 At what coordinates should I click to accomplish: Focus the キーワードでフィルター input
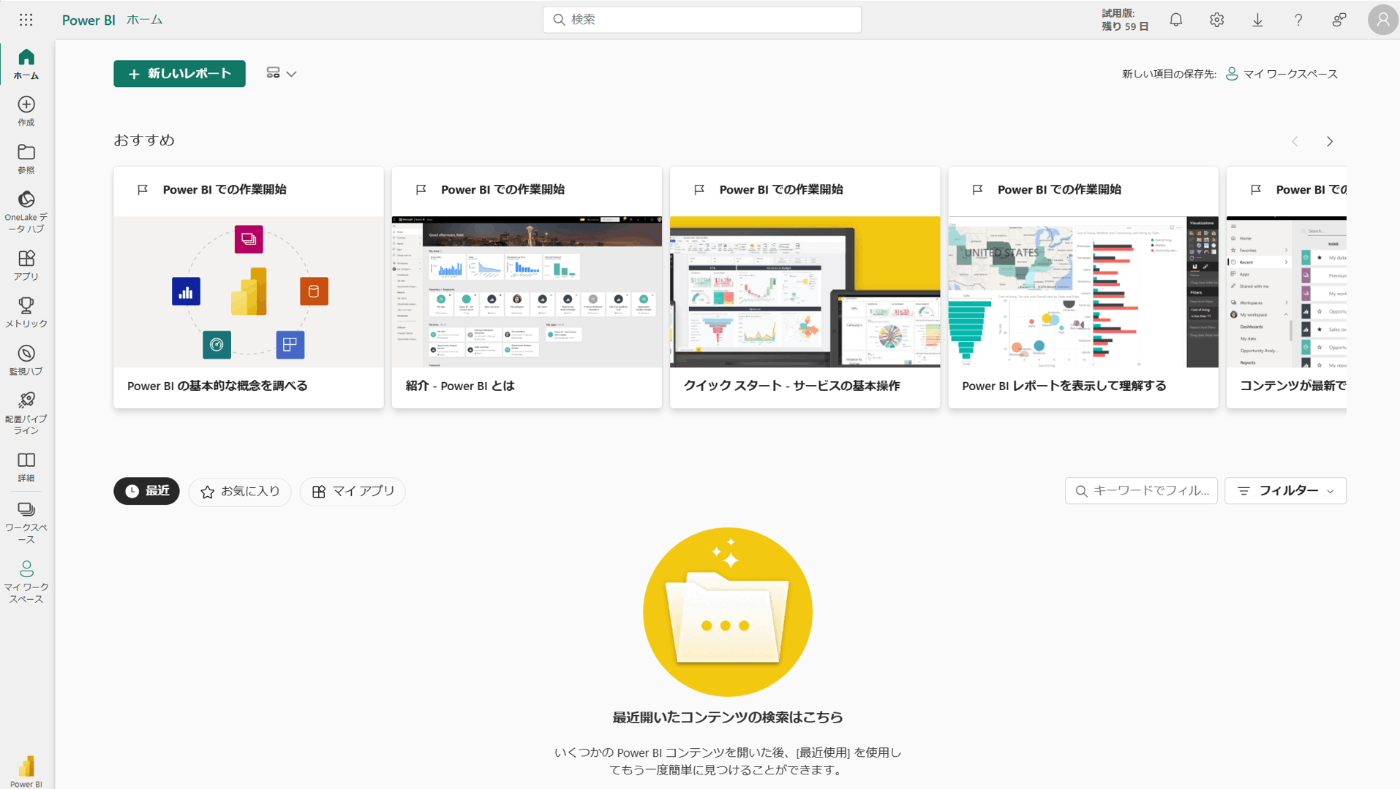tap(1141, 491)
